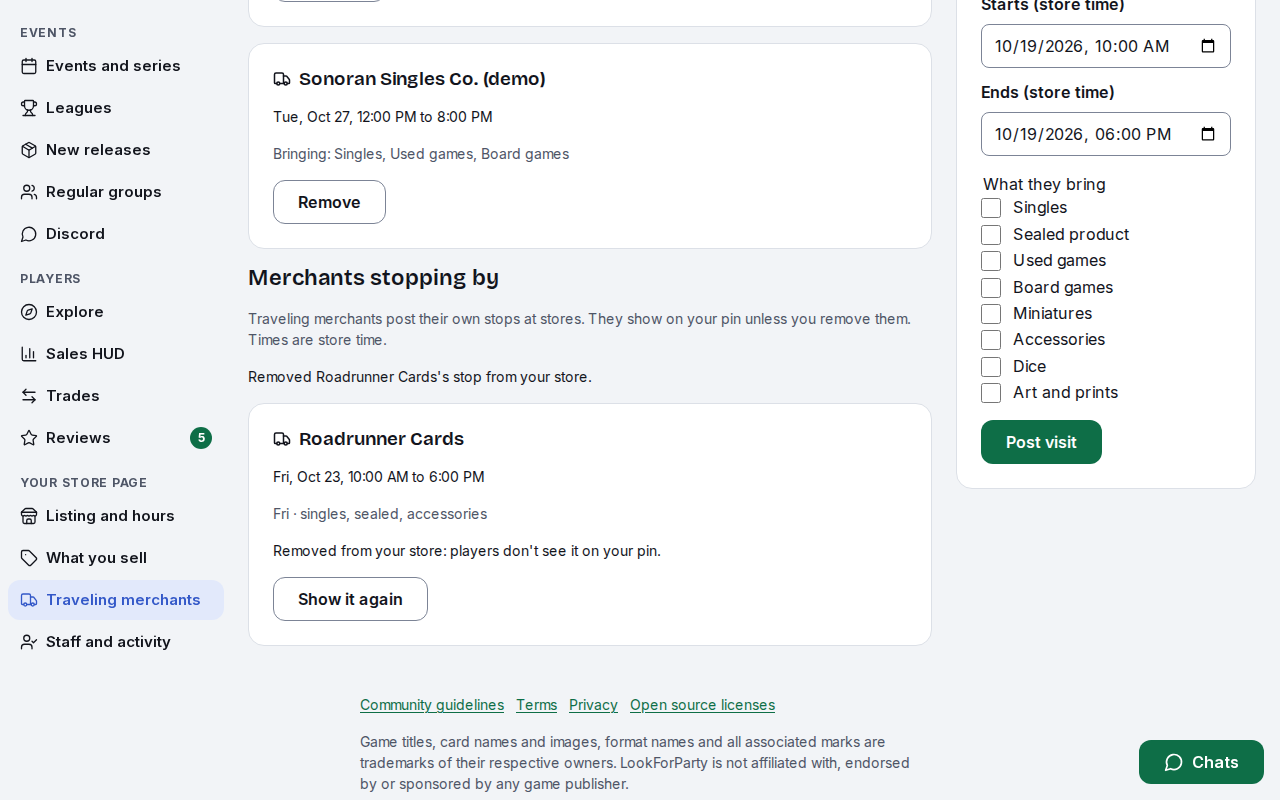This screenshot has width=1280, height=800.
Task: Click the Reviews badge showing 5
Action: [x=201, y=438]
